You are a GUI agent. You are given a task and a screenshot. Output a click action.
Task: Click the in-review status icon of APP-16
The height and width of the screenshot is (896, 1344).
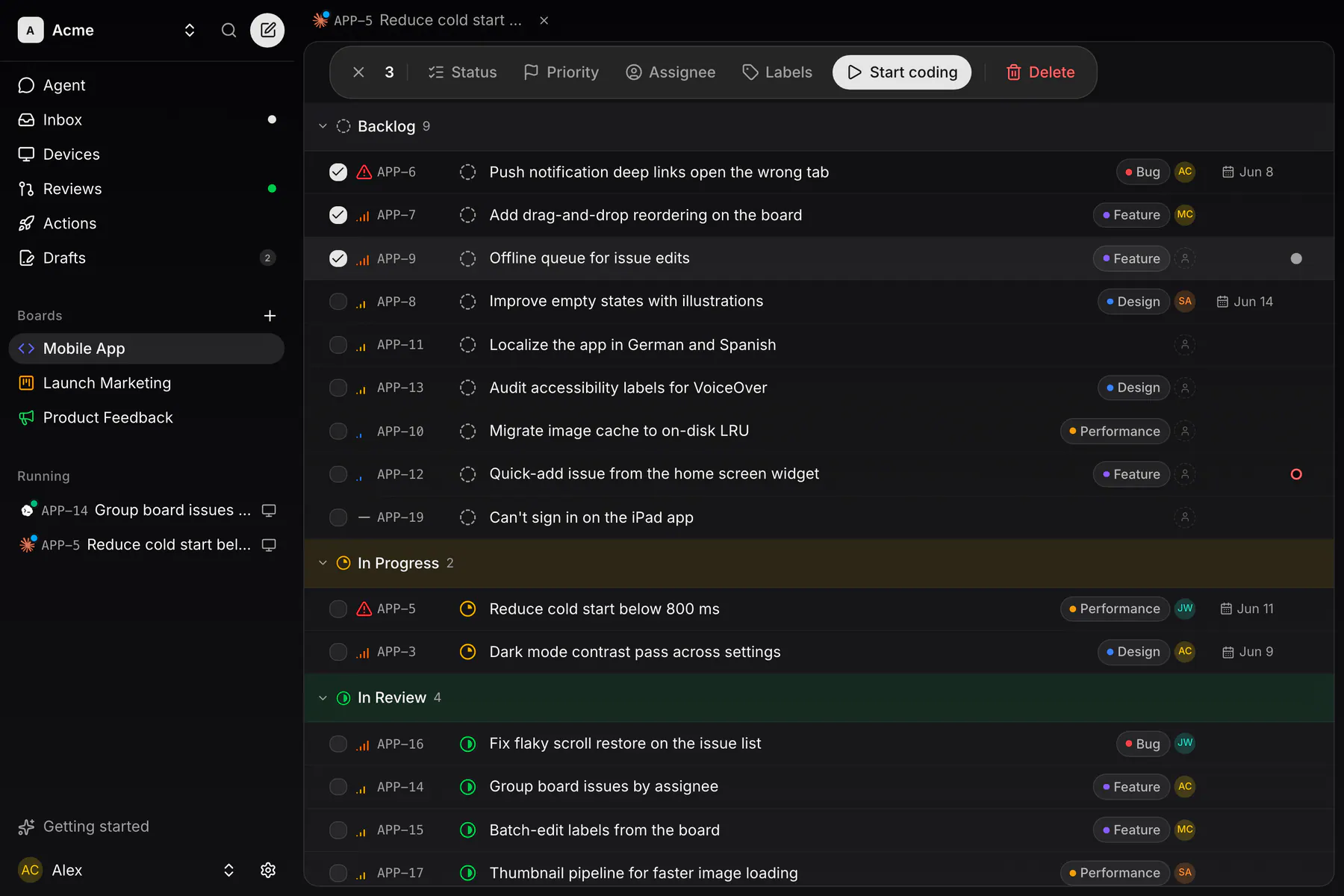pos(467,744)
